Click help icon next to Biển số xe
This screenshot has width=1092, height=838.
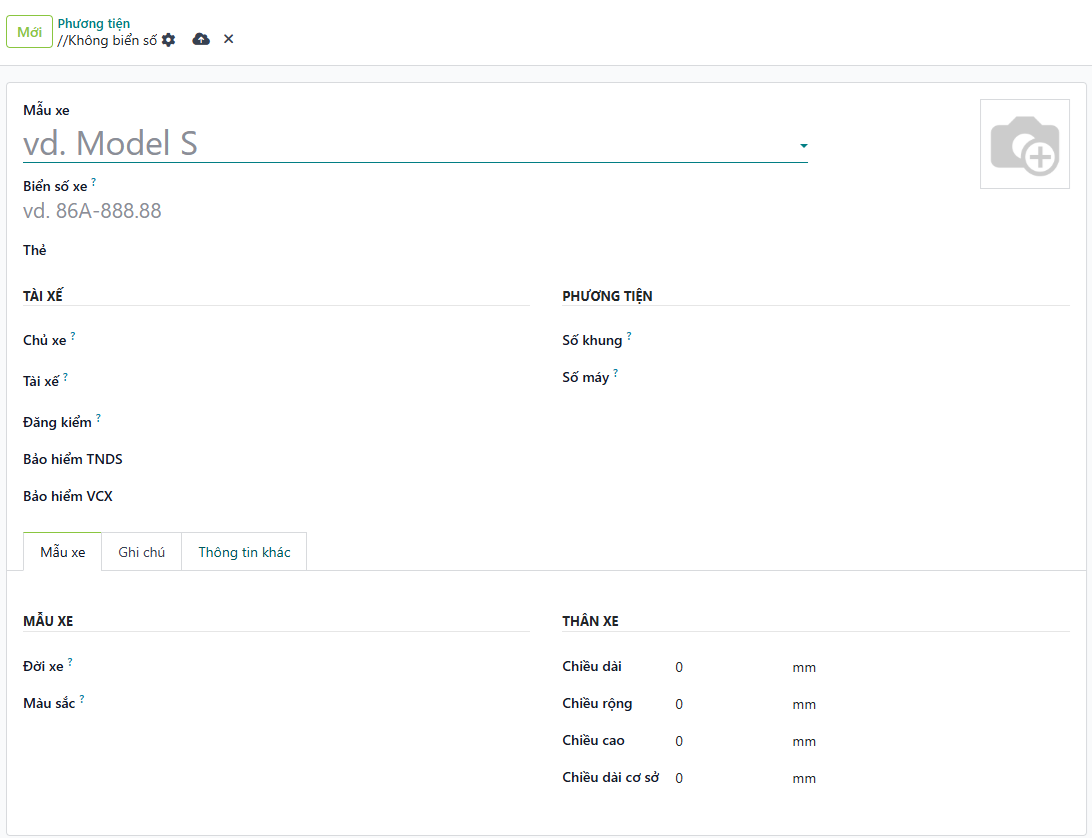coord(94,182)
